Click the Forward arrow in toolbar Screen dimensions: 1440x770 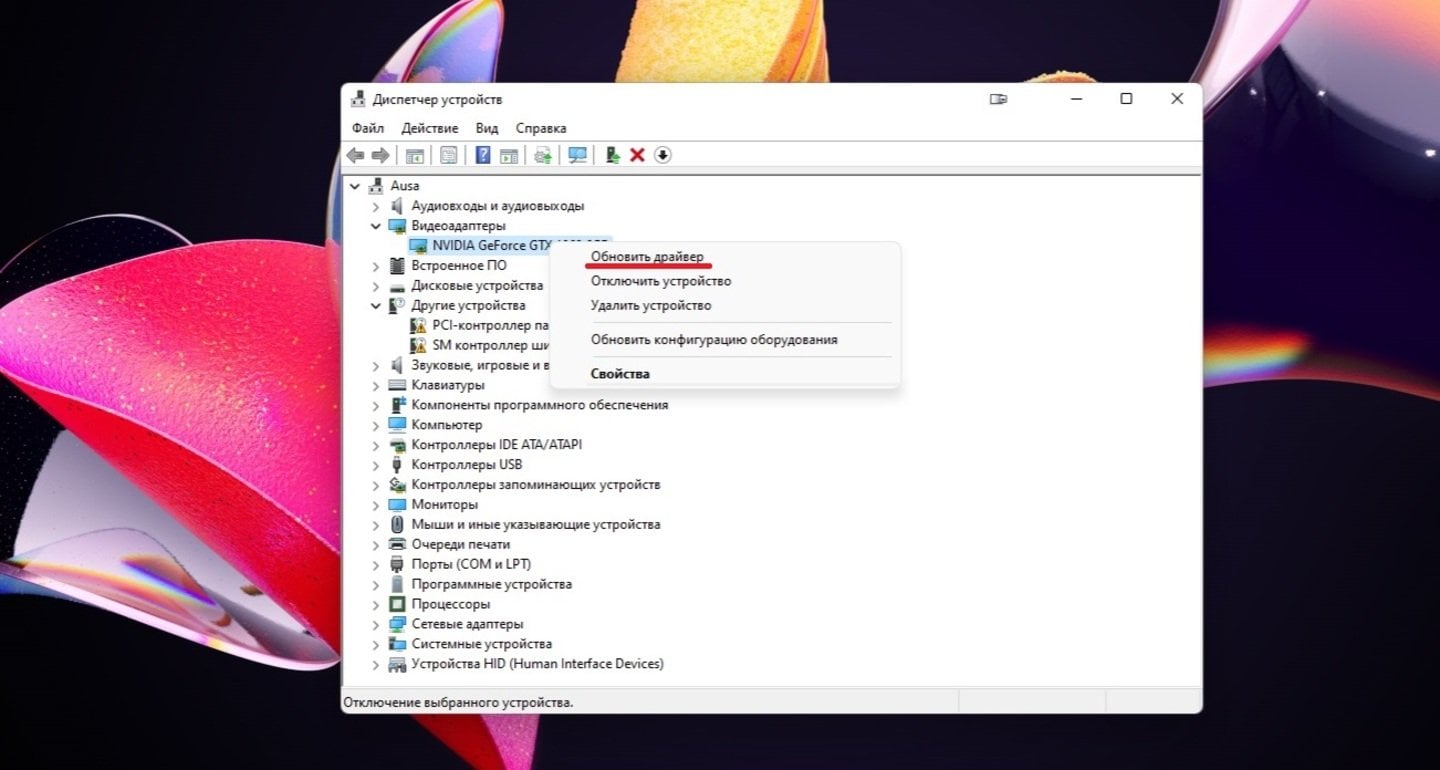pos(380,155)
